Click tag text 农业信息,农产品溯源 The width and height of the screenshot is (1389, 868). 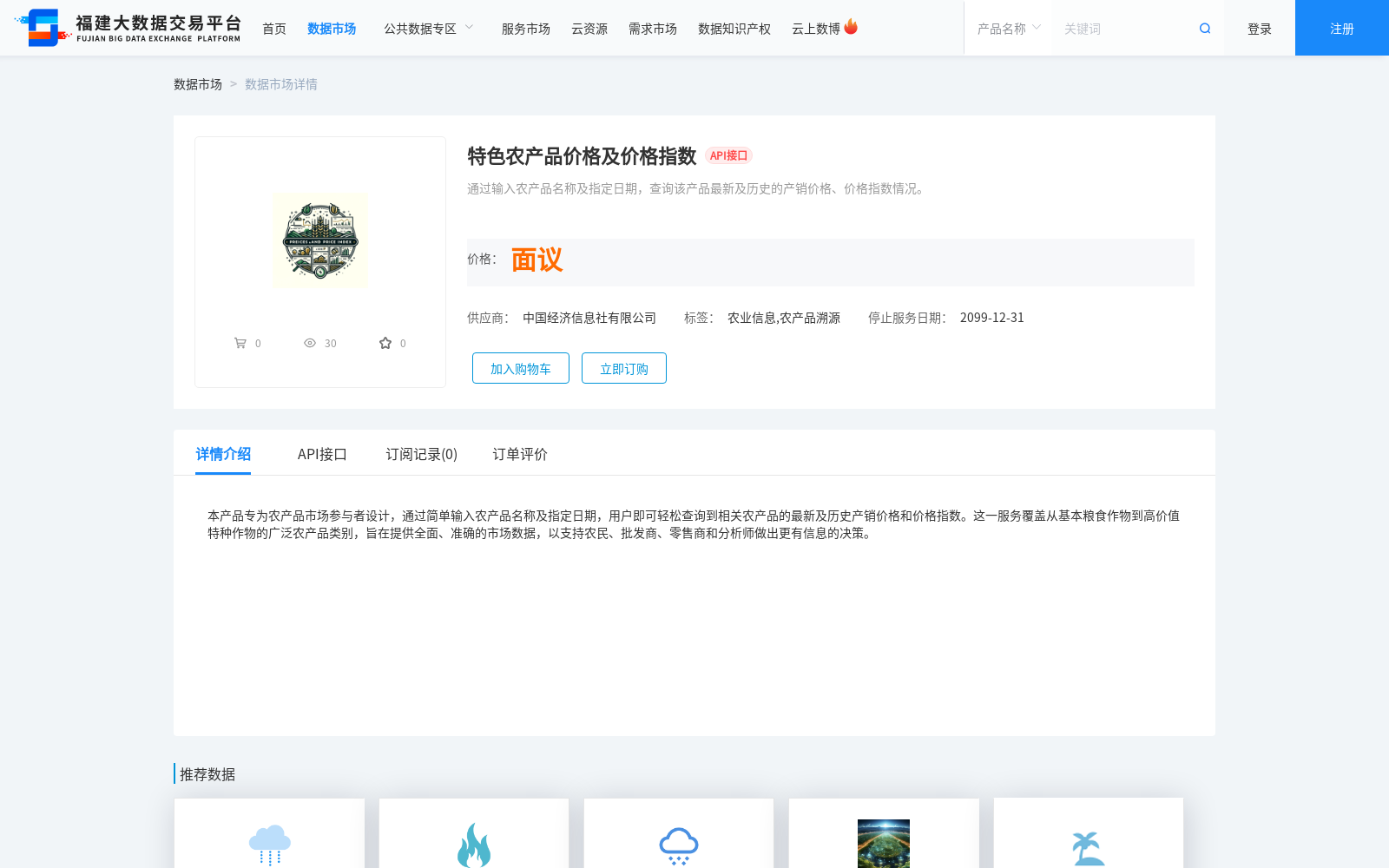coord(784,318)
